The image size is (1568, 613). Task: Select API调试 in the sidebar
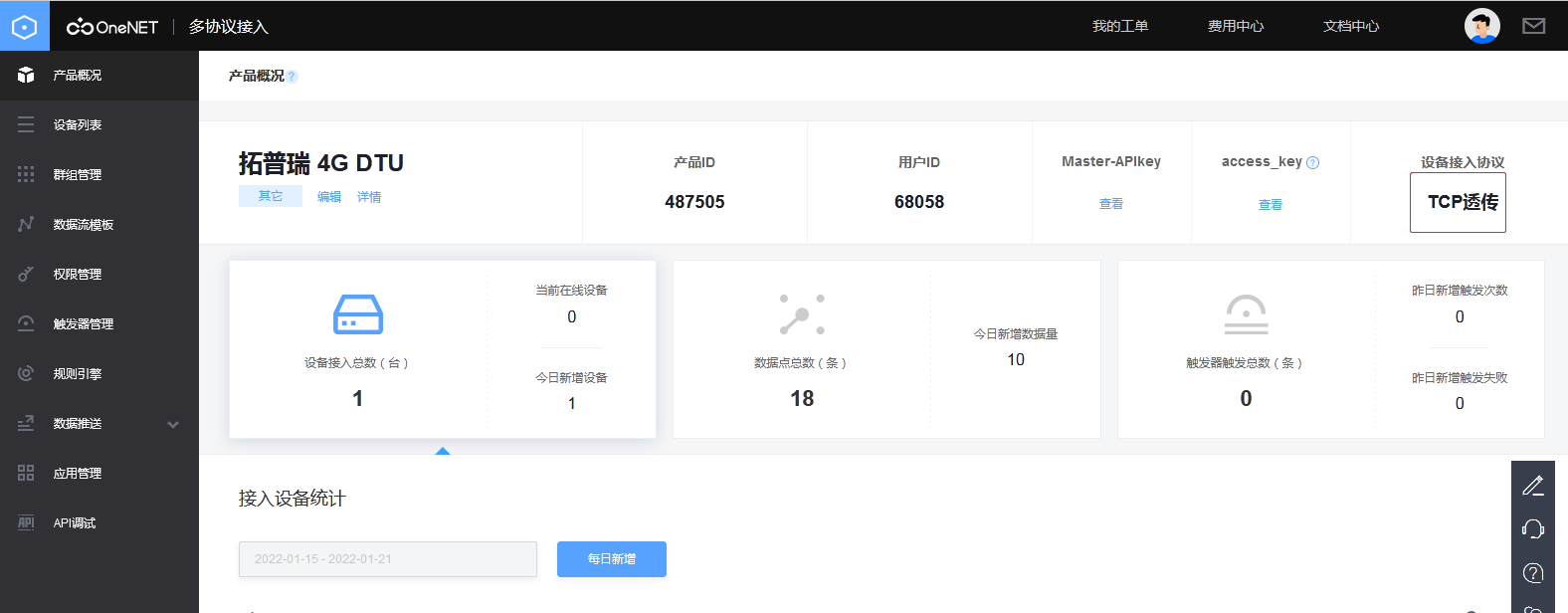(75, 523)
